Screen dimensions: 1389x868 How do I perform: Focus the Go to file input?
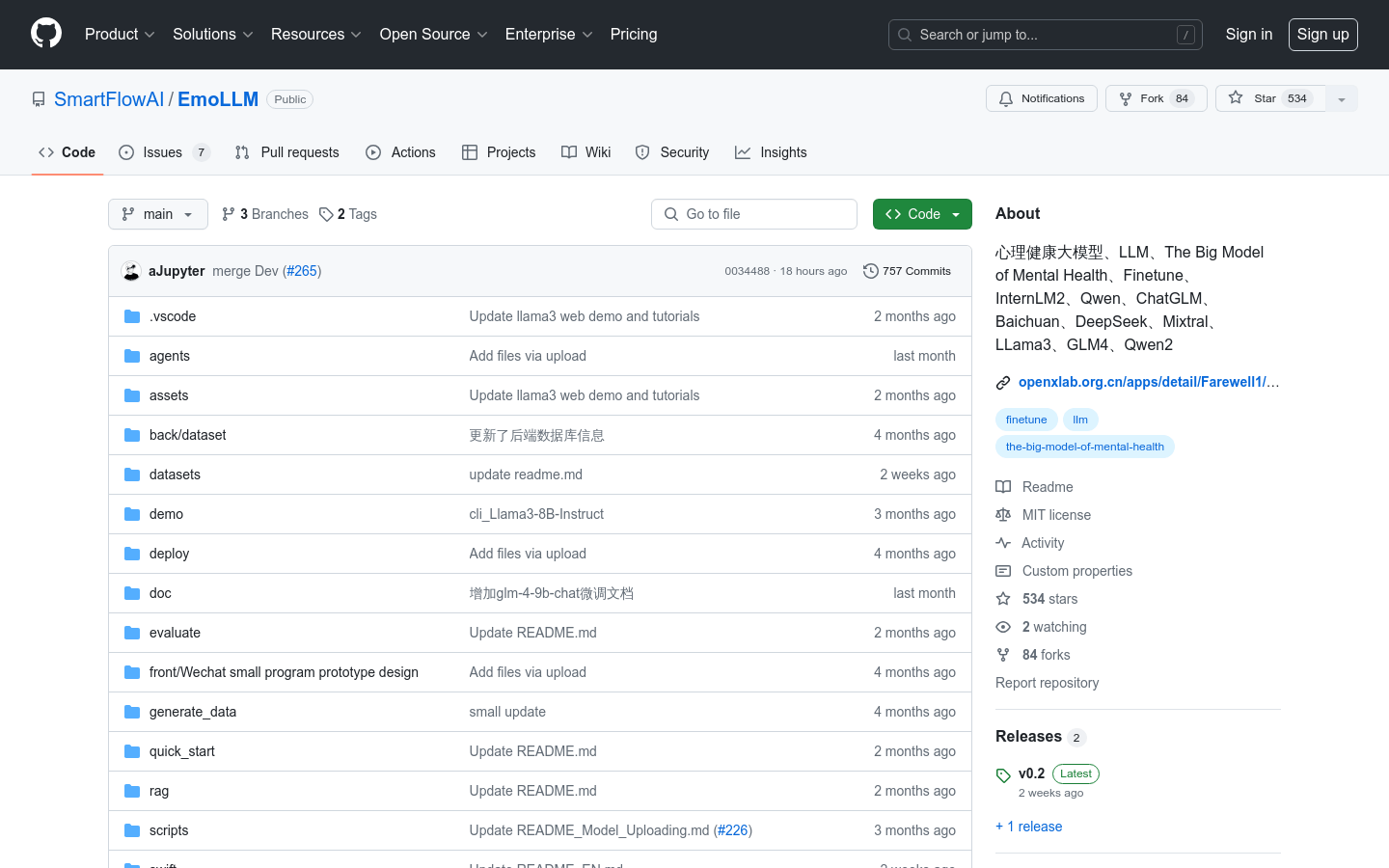coord(754,214)
